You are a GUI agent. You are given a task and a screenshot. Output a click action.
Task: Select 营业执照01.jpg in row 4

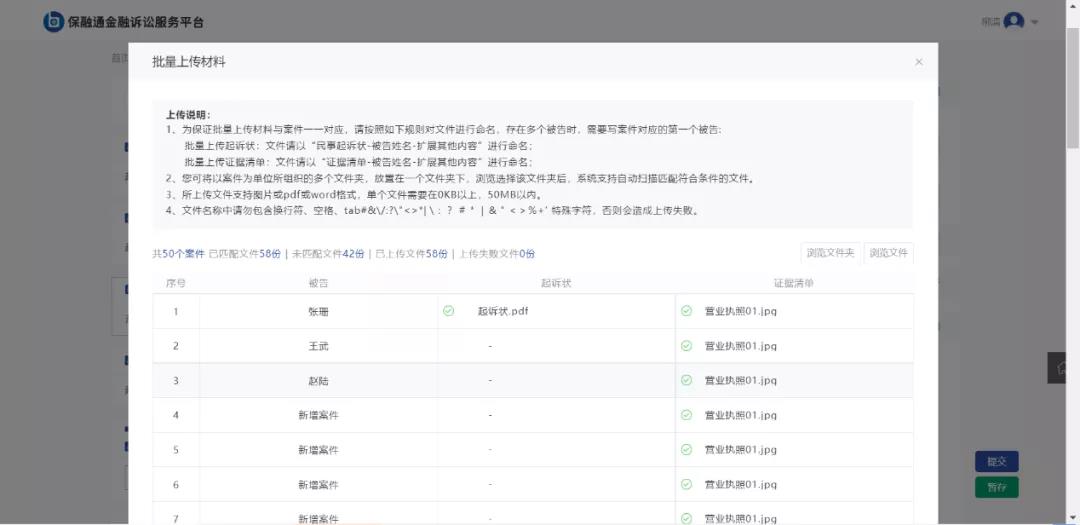point(740,415)
